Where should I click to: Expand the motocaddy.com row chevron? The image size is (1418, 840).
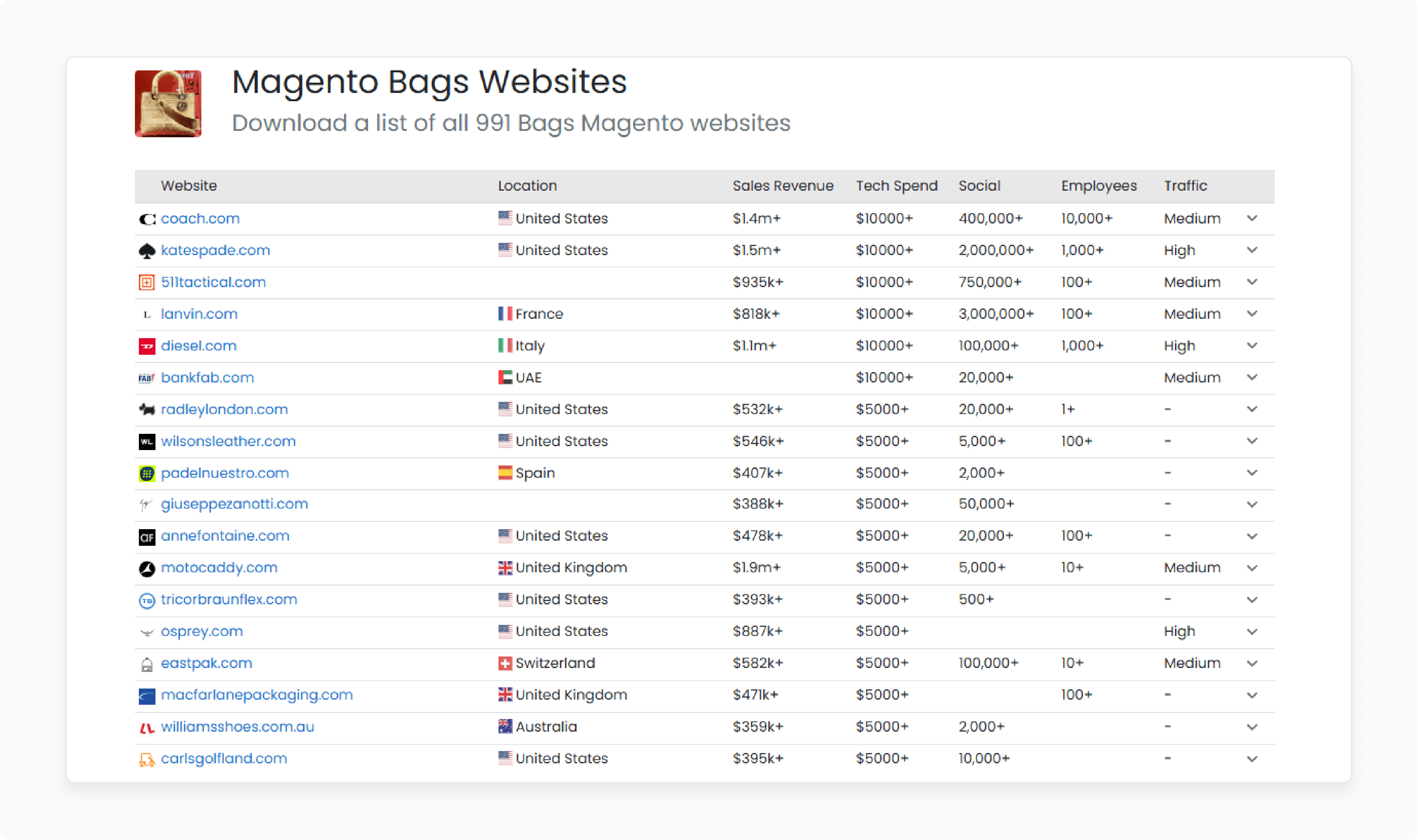[x=1252, y=568]
